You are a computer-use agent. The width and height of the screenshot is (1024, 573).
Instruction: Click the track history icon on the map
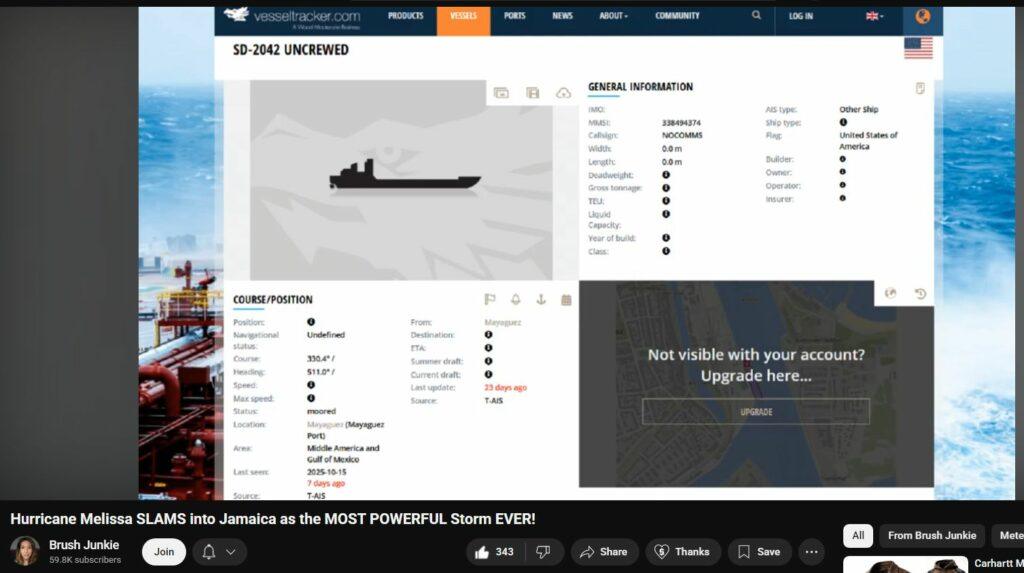[920, 294]
